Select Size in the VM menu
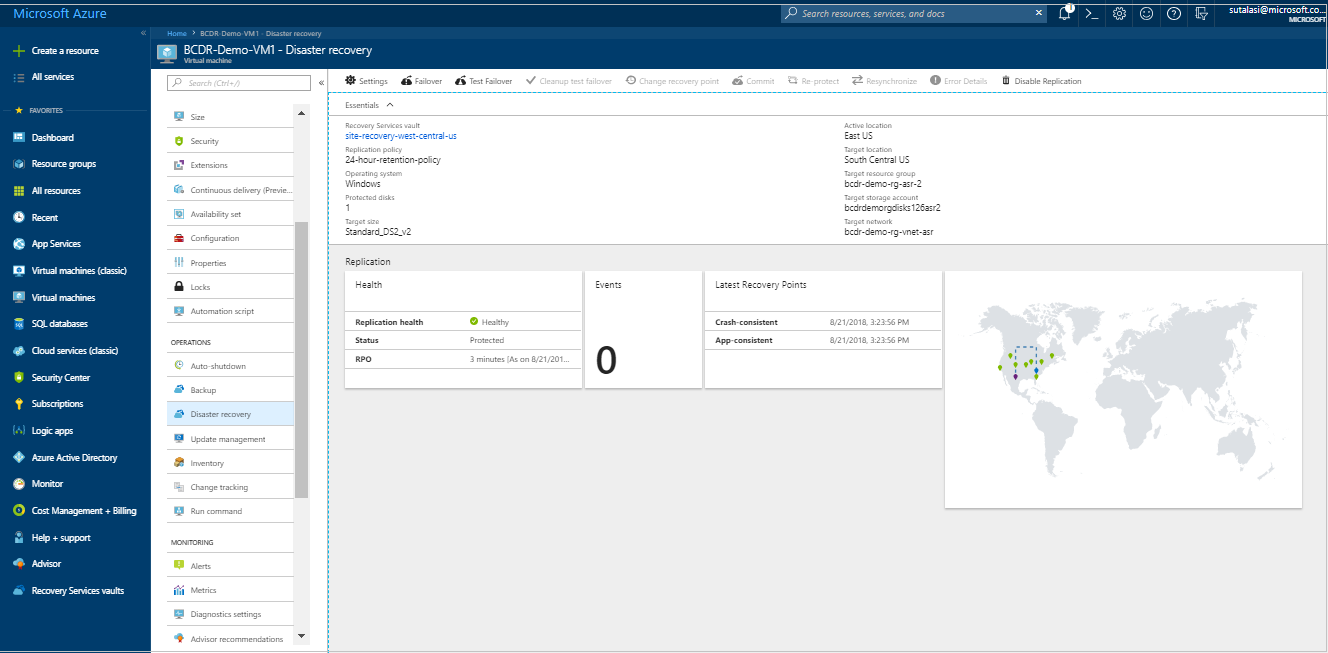The image size is (1328, 653). click(230, 117)
